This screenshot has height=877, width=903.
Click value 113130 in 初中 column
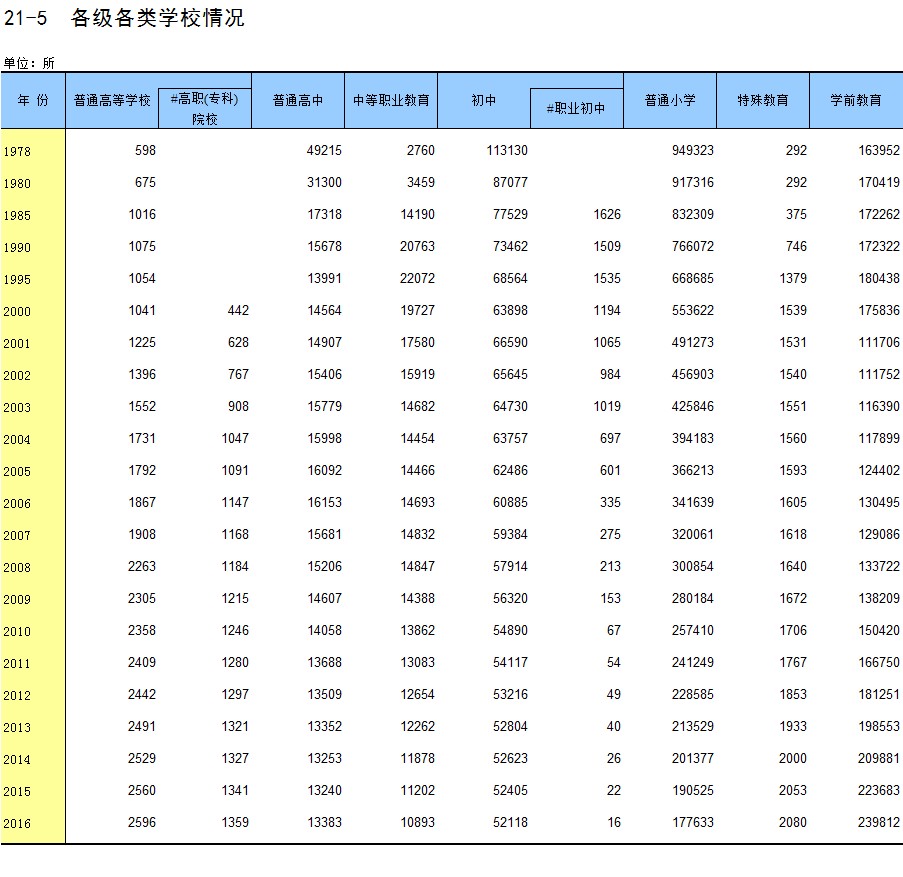tap(507, 150)
